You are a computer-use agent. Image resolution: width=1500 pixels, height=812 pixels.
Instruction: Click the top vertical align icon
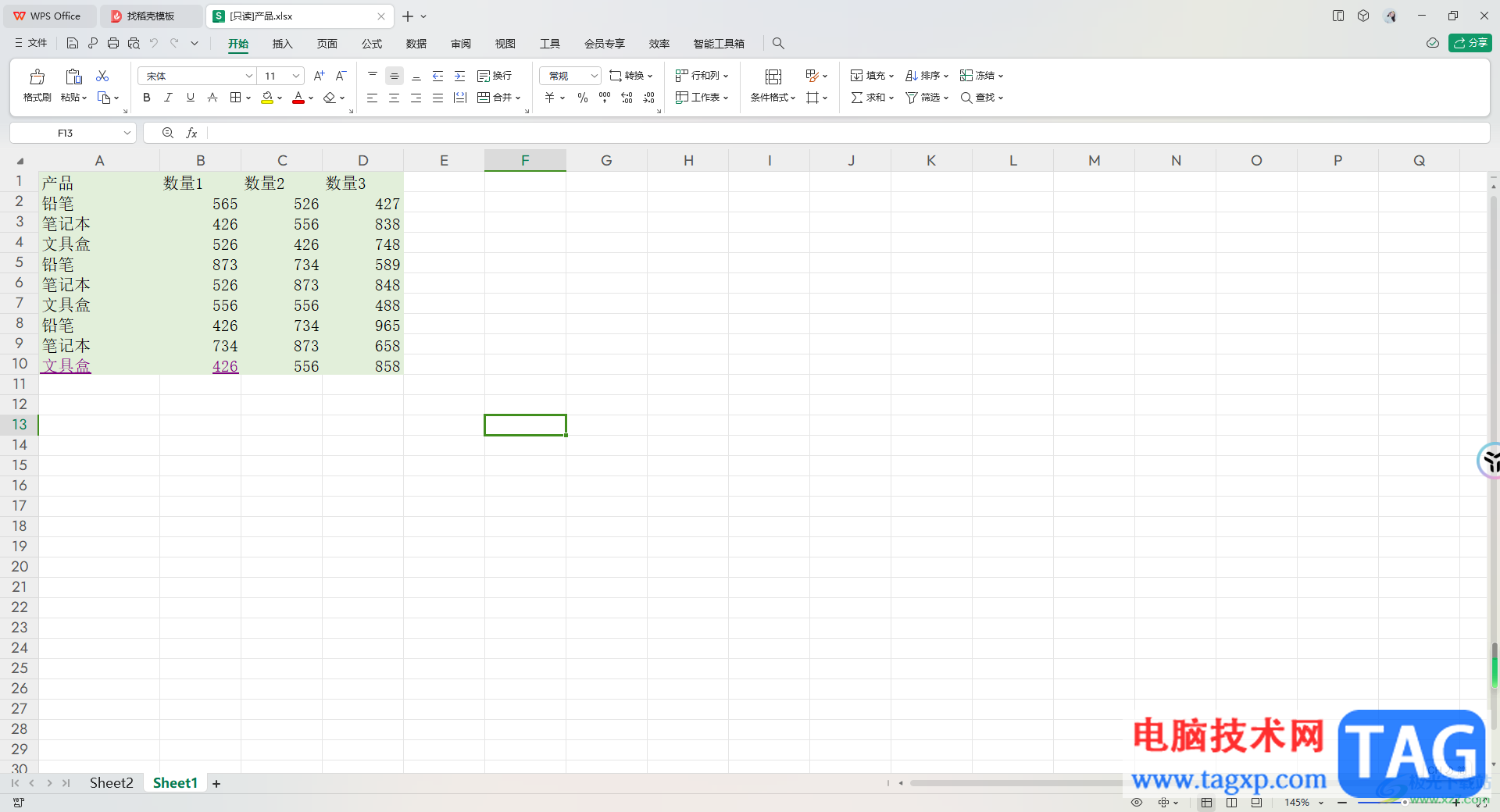pyautogui.click(x=373, y=76)
